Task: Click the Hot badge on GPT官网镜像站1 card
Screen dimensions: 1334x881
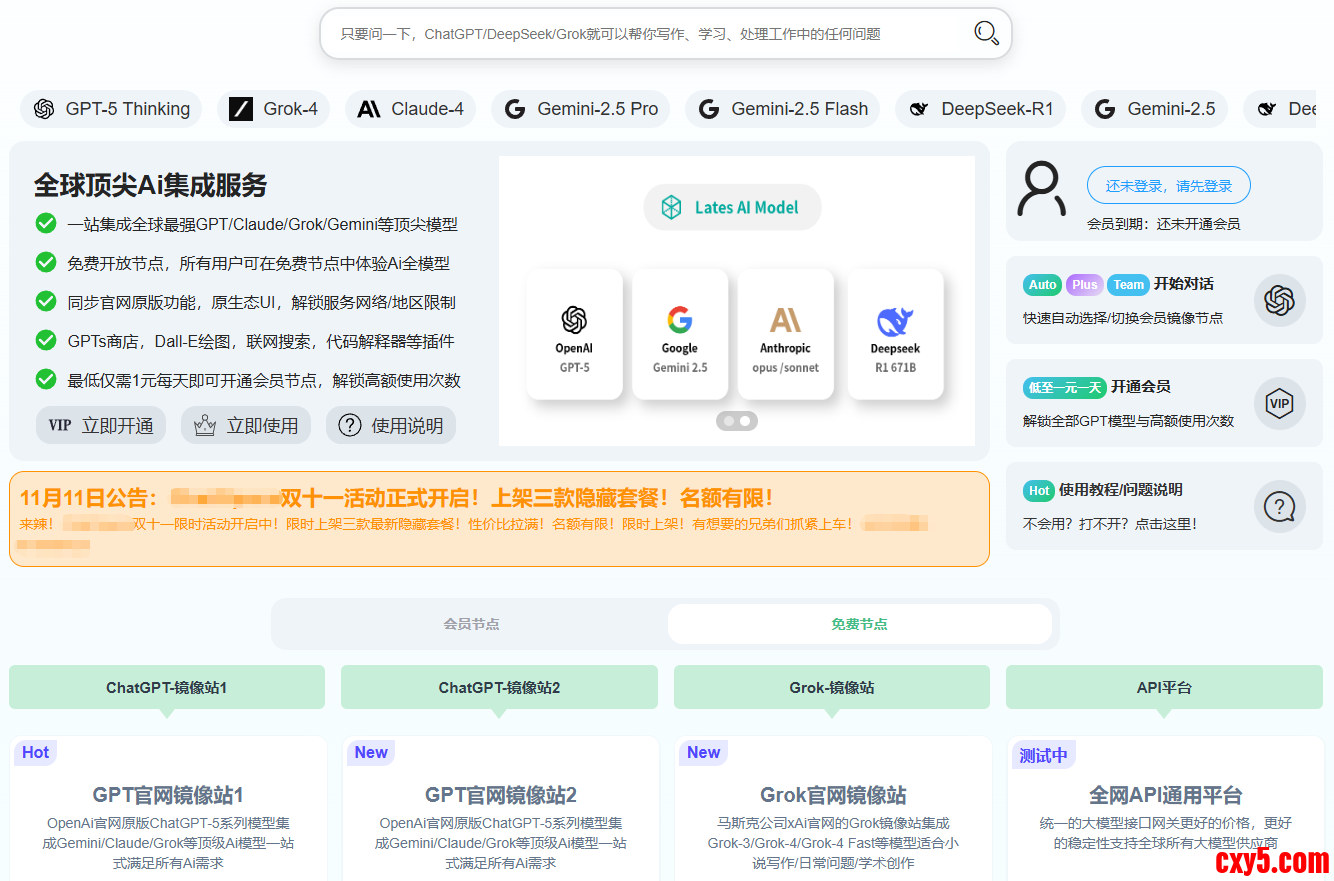Action: tap(36, 752)
